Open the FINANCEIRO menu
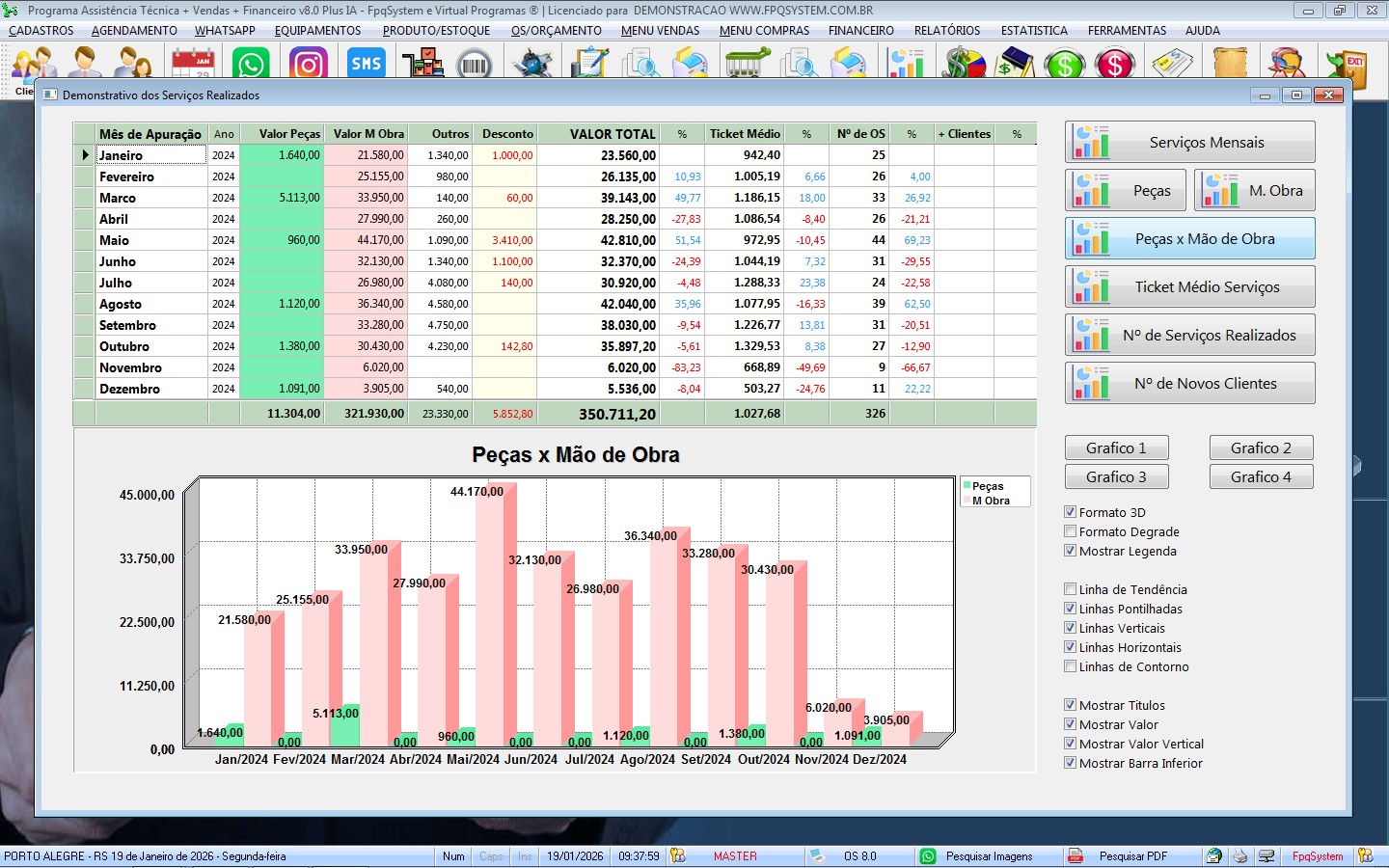This screenshot has width=1389, height=868. (860, 31)
